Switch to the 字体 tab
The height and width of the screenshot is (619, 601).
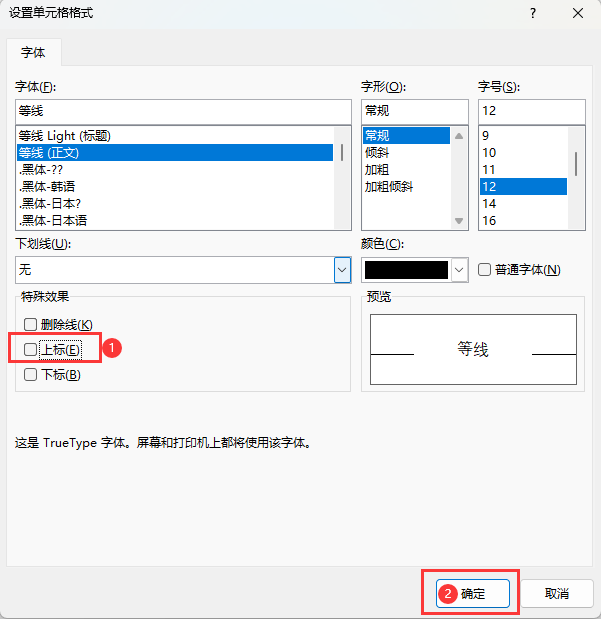tap(34, 52)
